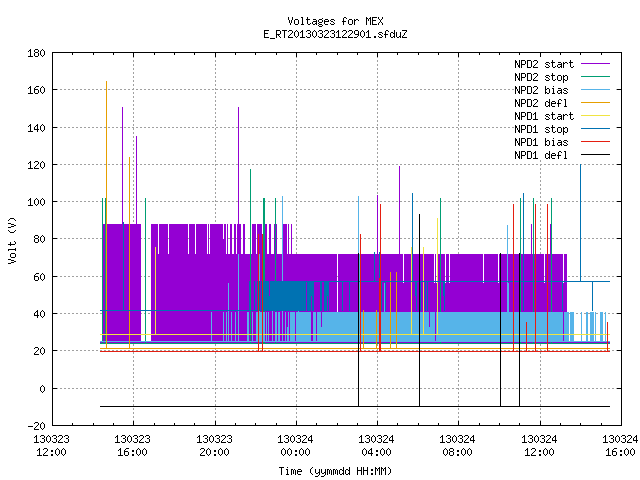The width and height of the screenshot is (640, 480).
Task: Click the '130323 20:00' time axis label
Action: (x=214, y=446)
